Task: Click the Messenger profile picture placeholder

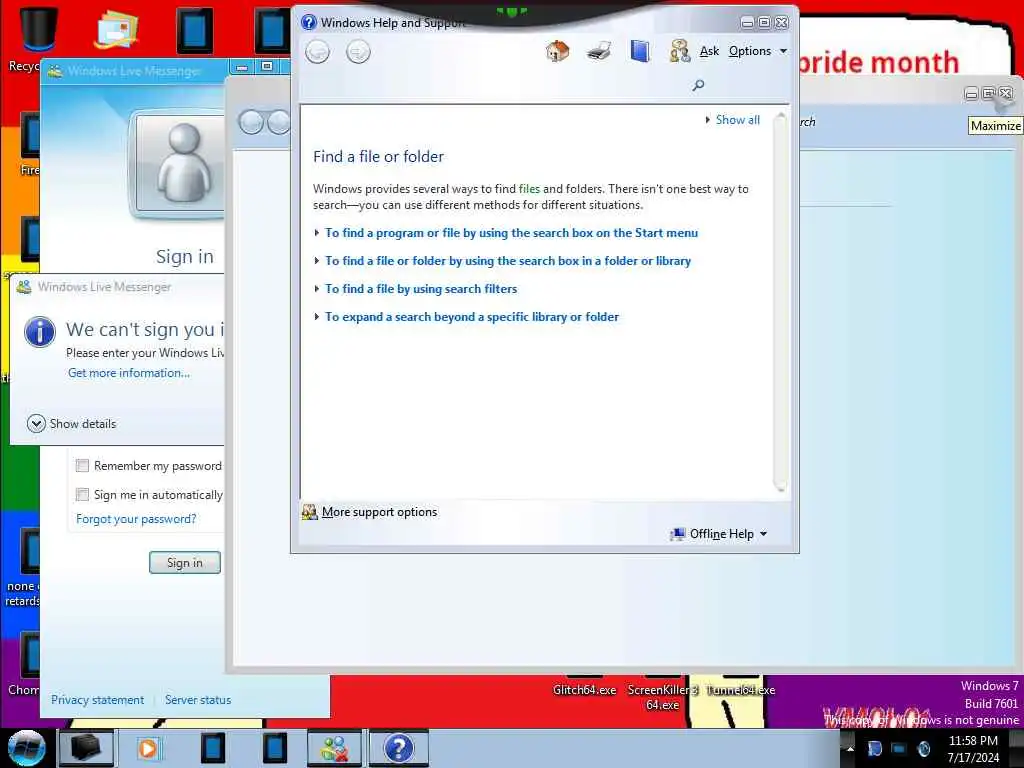Action: (180, 163)
